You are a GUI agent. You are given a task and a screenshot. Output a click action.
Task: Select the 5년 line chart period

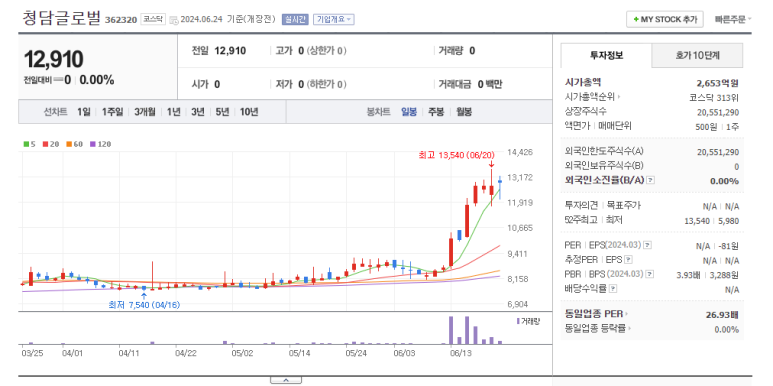tap(222, 112)
